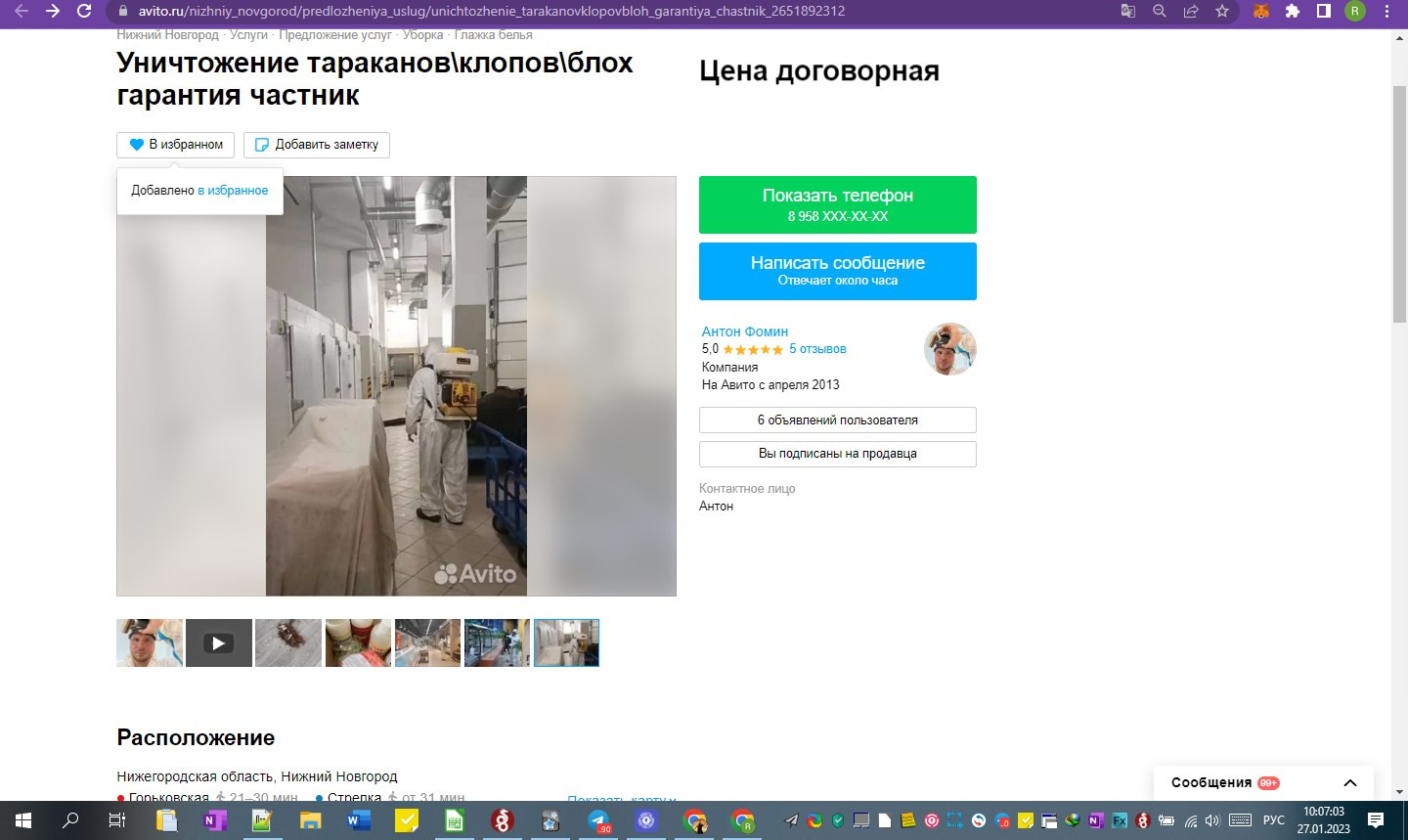Click Написать сообщение blue button

tap(838, 271)
